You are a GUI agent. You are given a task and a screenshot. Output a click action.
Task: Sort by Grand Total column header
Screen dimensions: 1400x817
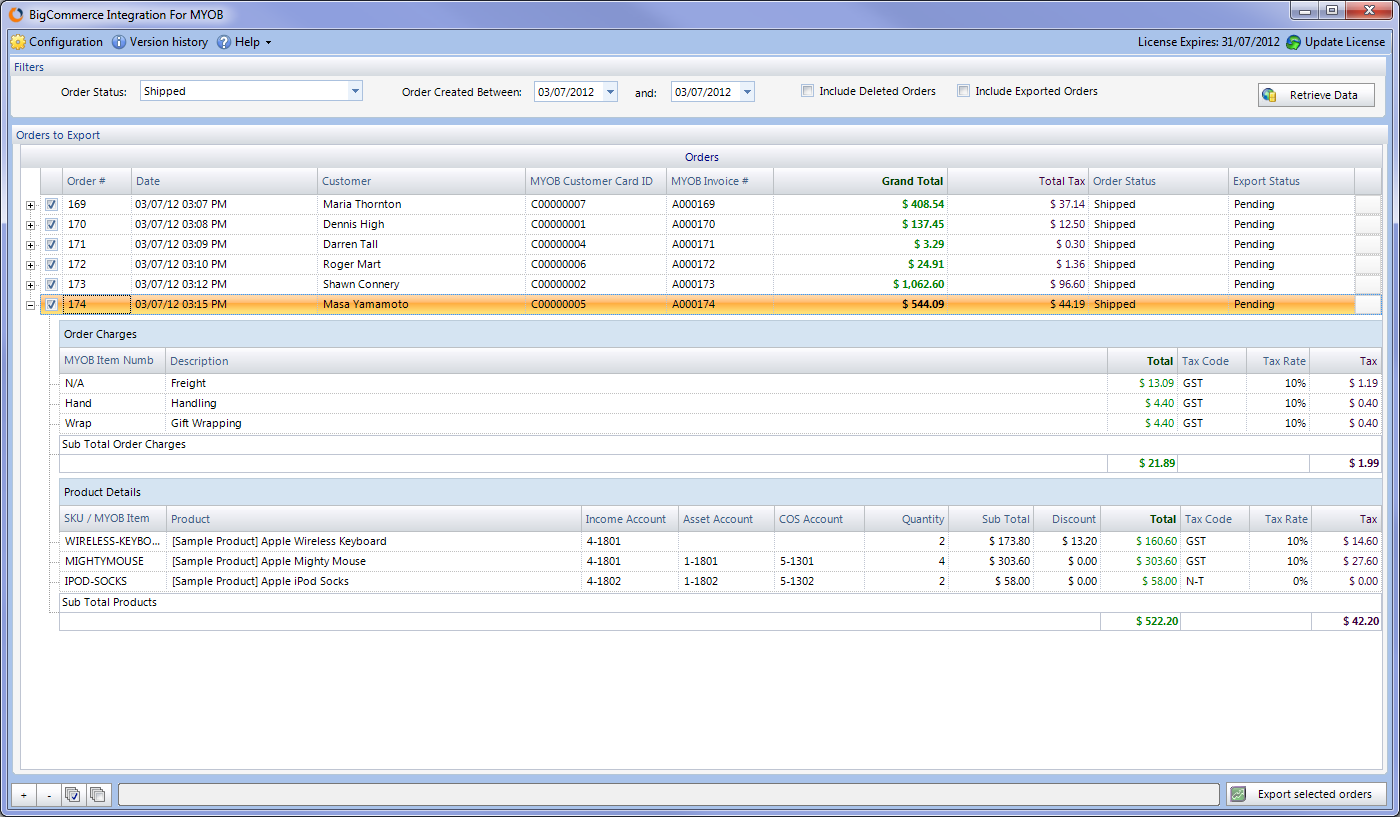[860, 181]
